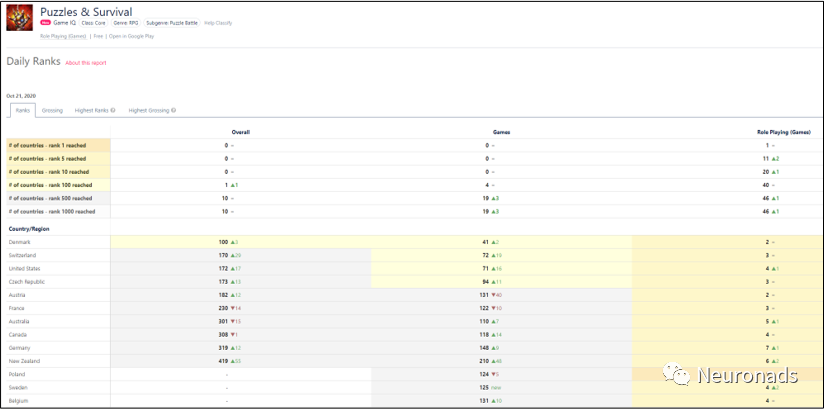Click the Open in Google Play link
This screenshot has width=824, height=409.
pyautogui.click(x=131, y=35)
